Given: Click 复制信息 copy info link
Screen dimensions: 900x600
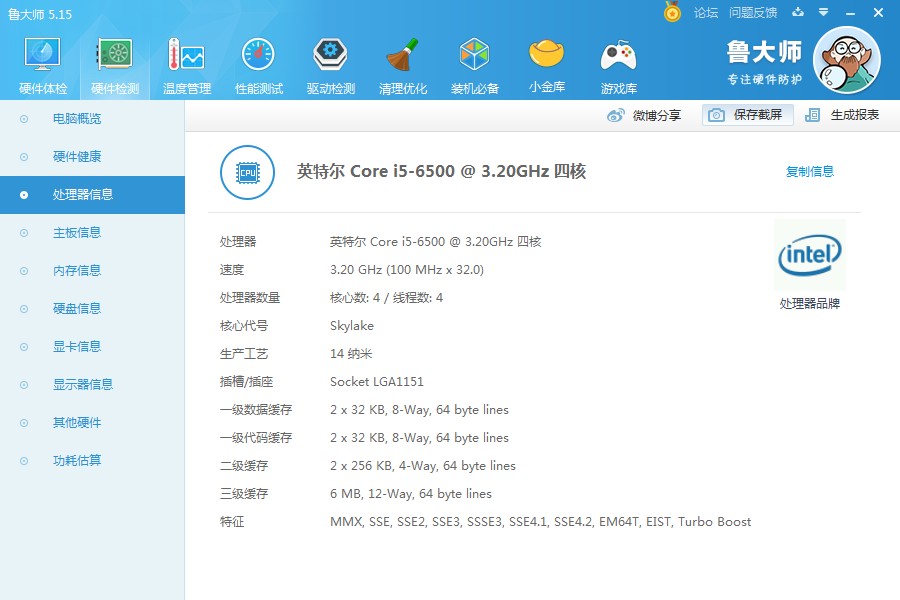Looking at the screenshot, I should pos(809,171).
